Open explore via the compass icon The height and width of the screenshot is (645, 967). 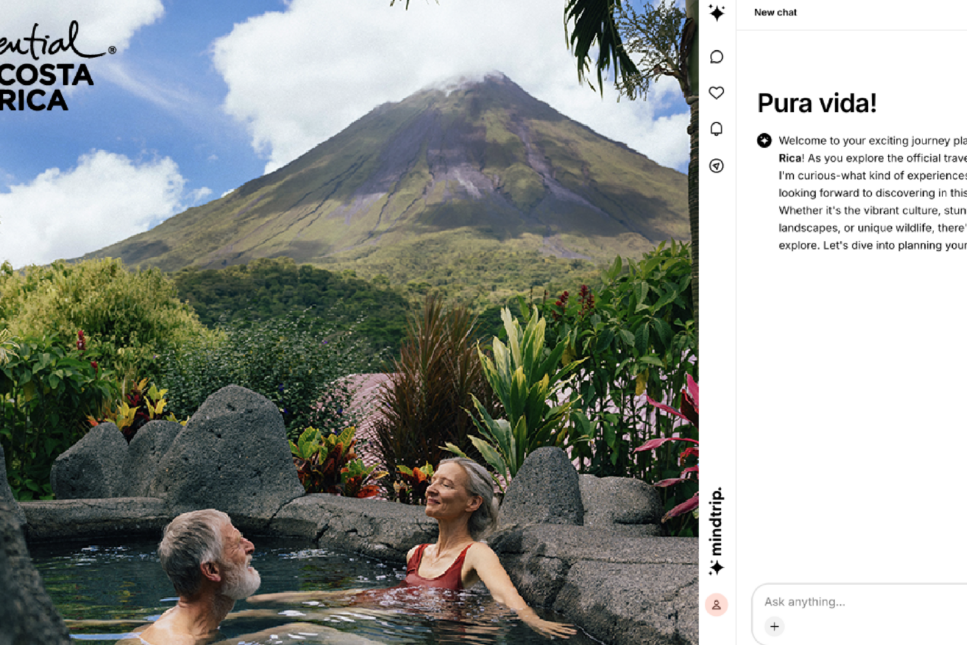tap(717, 165)
